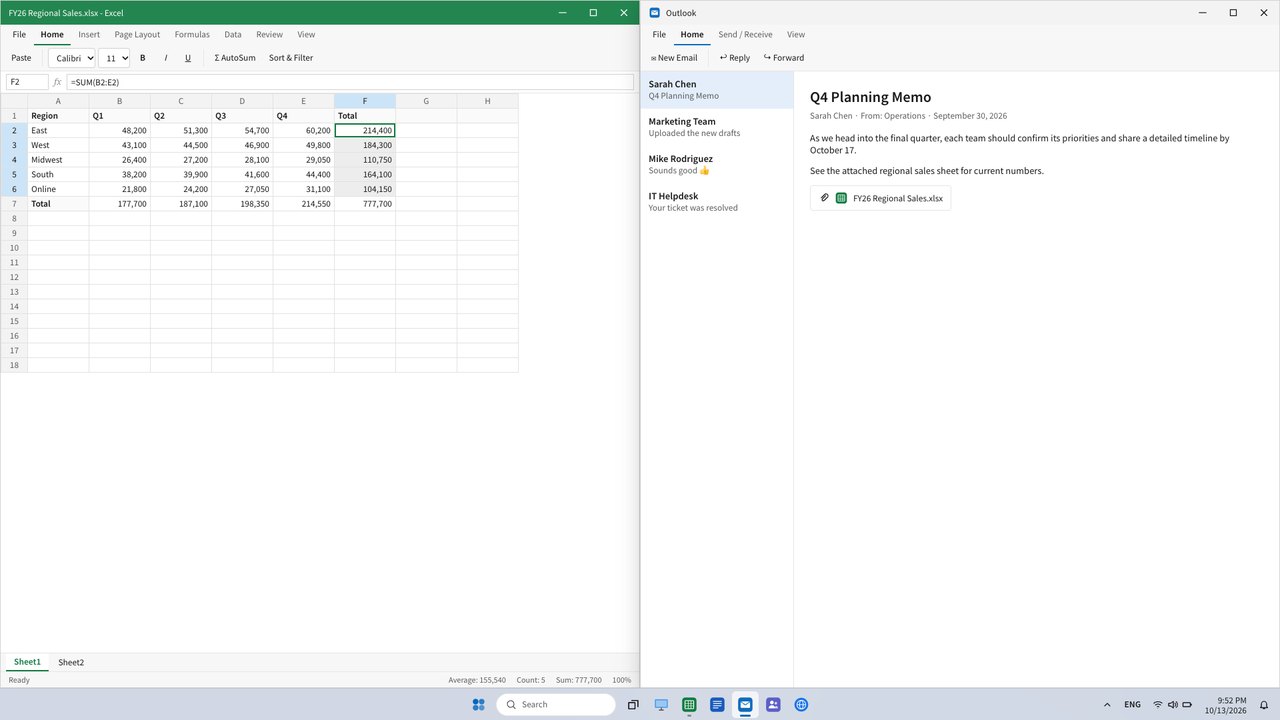Click Forward in Outlook

(784, 58)
